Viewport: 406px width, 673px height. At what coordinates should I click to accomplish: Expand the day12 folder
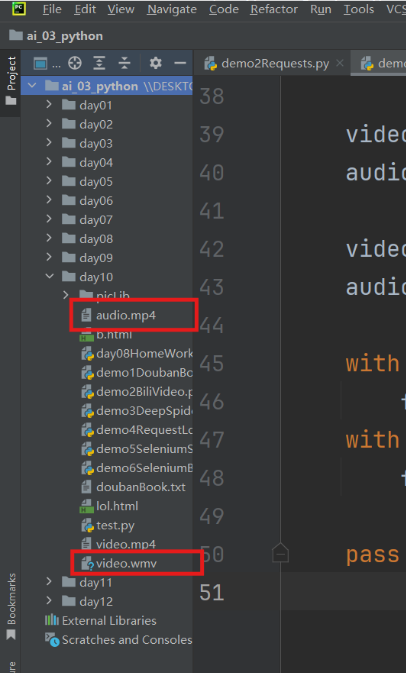tap(49, 601)
